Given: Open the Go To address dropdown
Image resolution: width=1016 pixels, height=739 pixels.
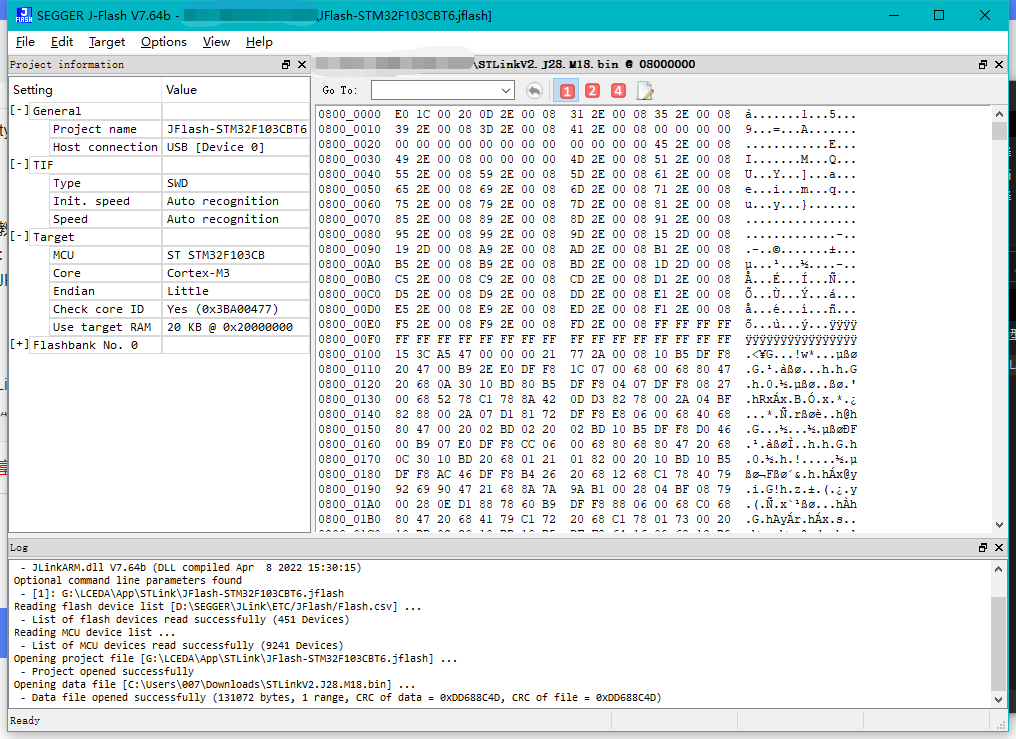Looking at the screenshot, I should [506, 91].
